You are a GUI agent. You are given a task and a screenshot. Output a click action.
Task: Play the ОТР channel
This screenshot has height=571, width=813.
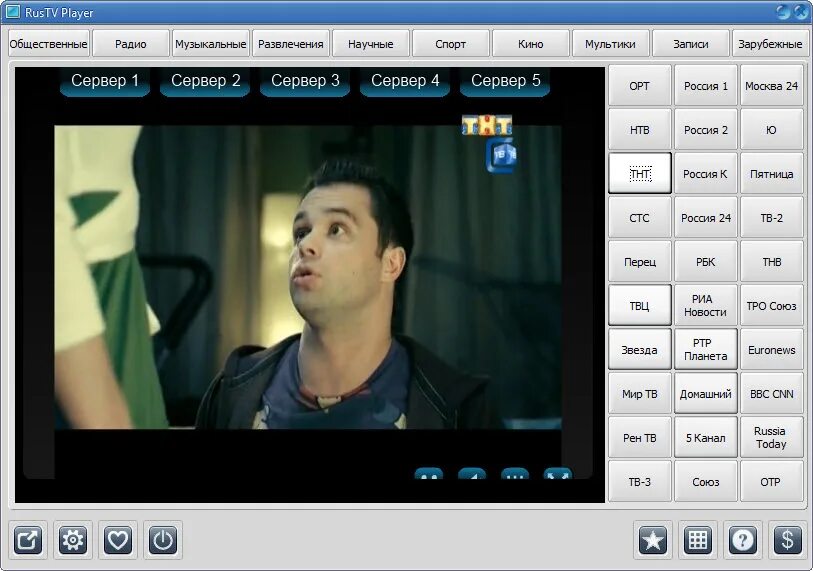[x=772, y=482]
